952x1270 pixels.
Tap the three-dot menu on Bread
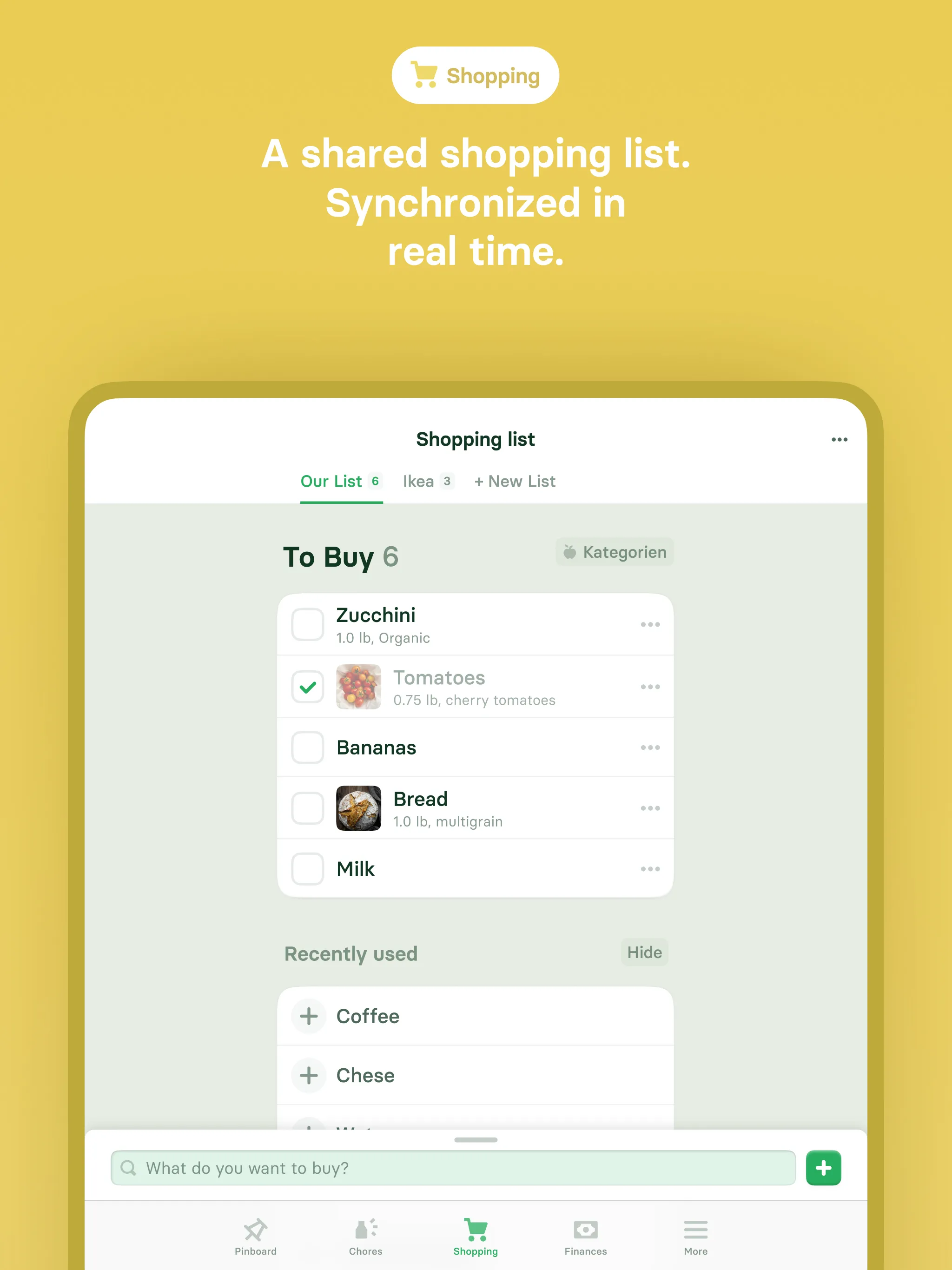(x=650, y=809)
